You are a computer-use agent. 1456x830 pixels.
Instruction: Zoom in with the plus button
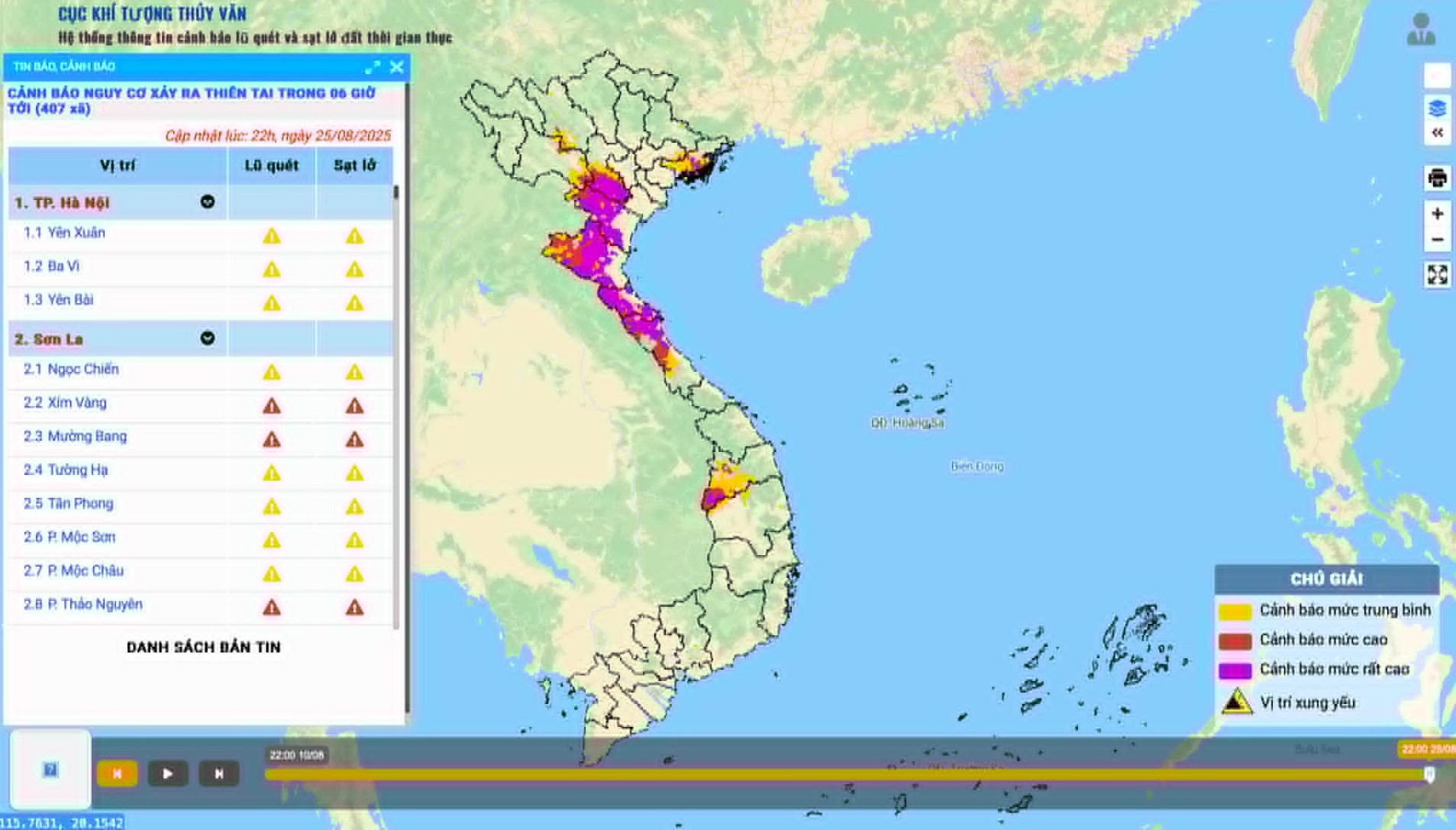(x=1437, y=214)
